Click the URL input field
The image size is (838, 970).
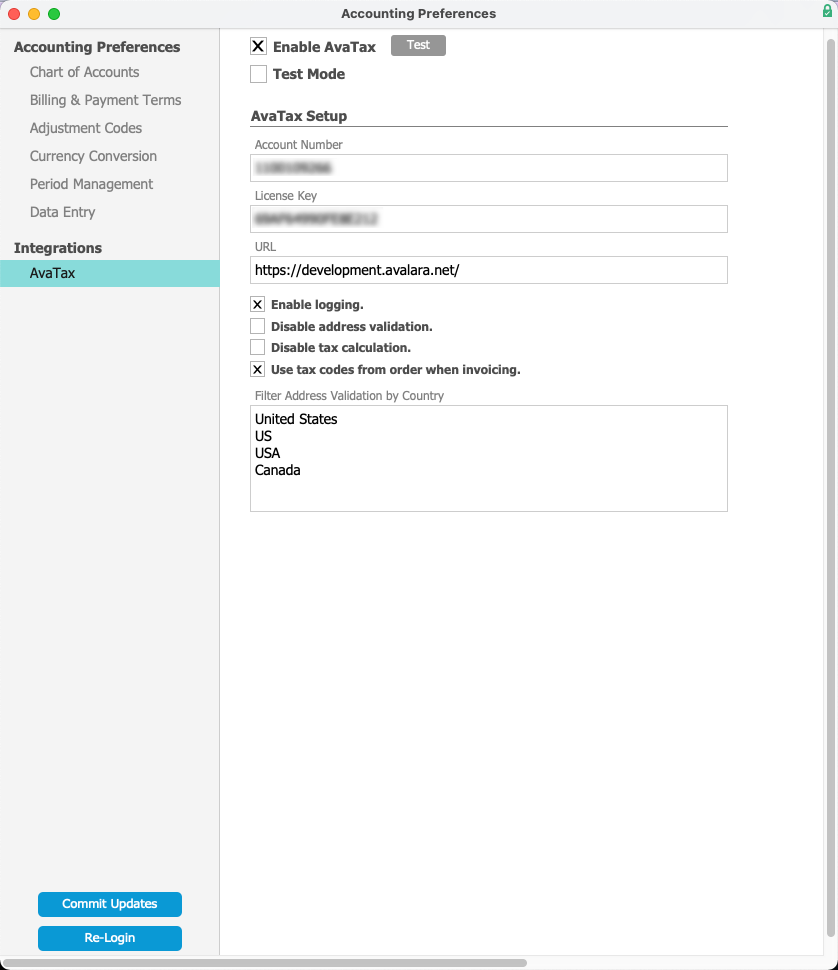coord(489,270)
